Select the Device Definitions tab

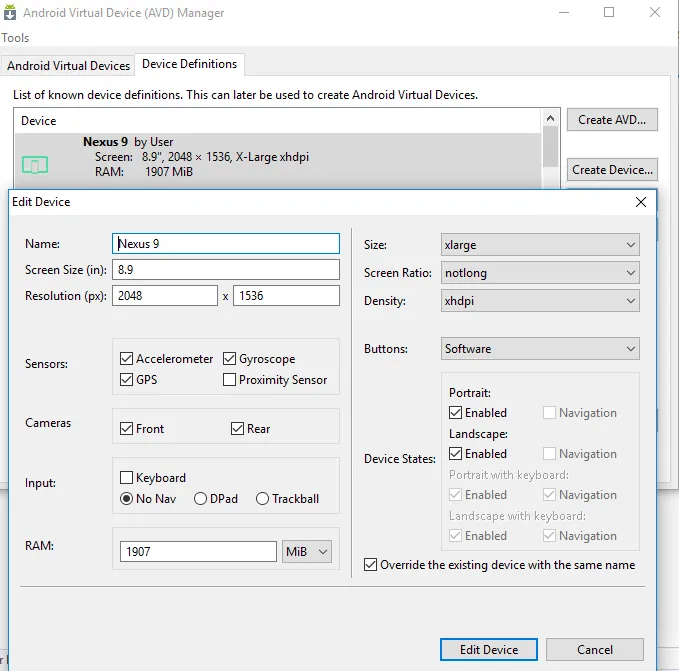pos(189,64)
